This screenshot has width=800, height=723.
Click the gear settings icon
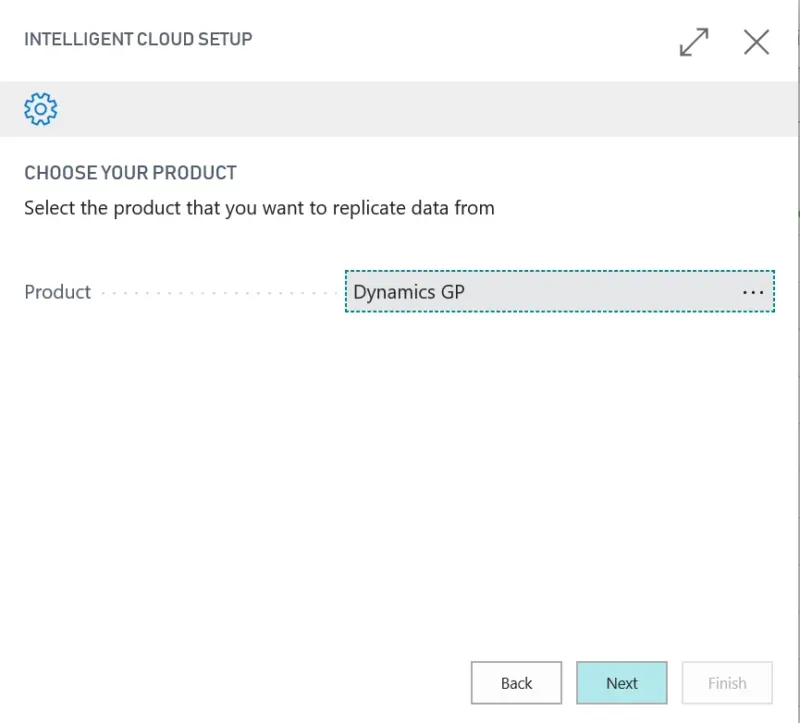tap(41, 108)
